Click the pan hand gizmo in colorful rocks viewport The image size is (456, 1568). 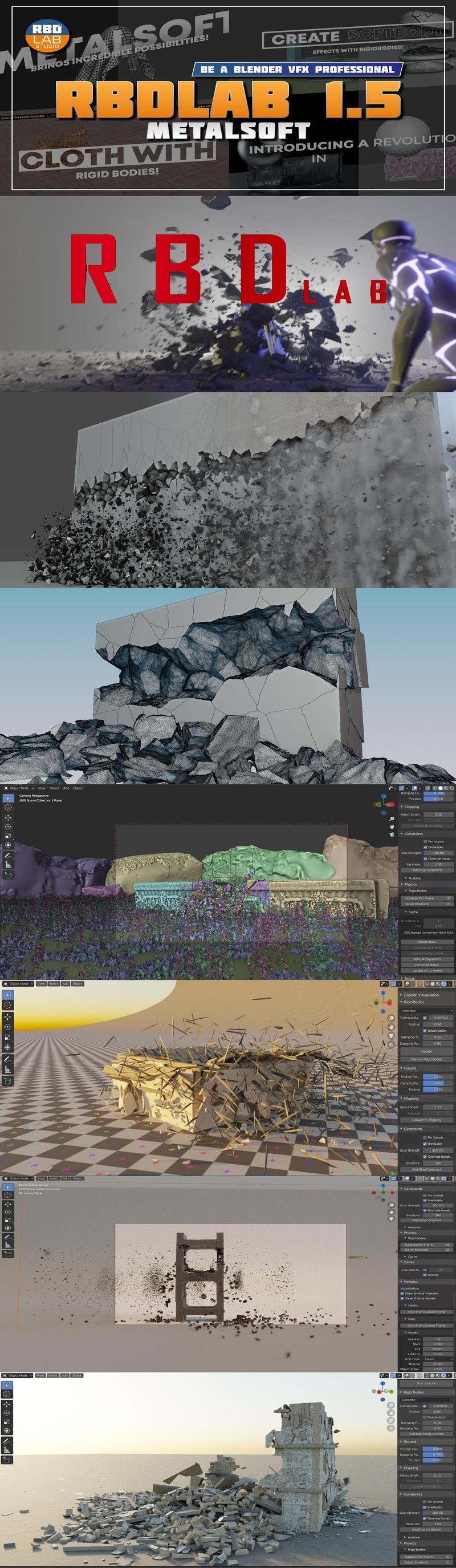(x=392, y=826)
